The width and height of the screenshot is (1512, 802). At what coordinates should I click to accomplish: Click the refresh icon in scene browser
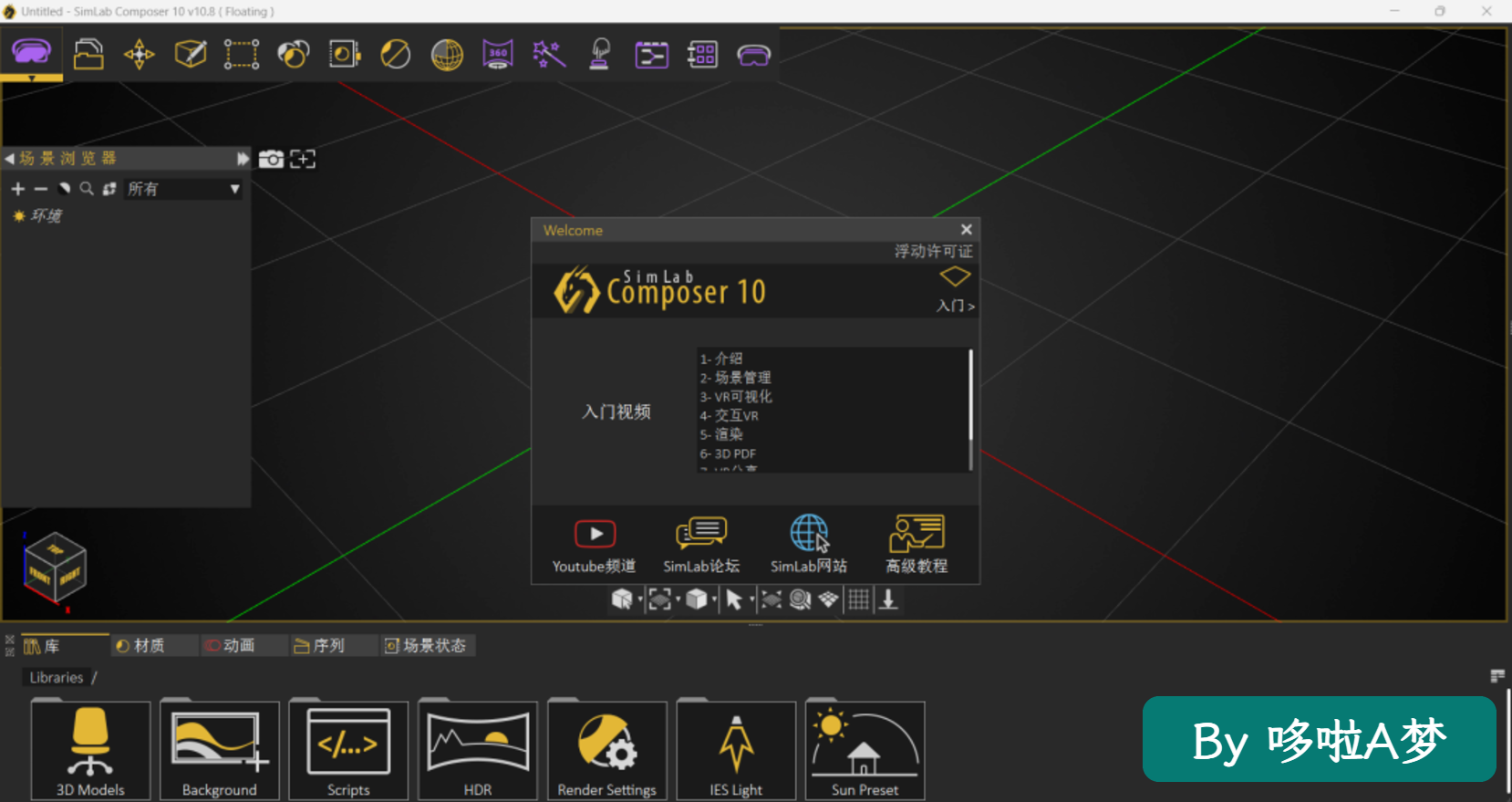(109, 189)
